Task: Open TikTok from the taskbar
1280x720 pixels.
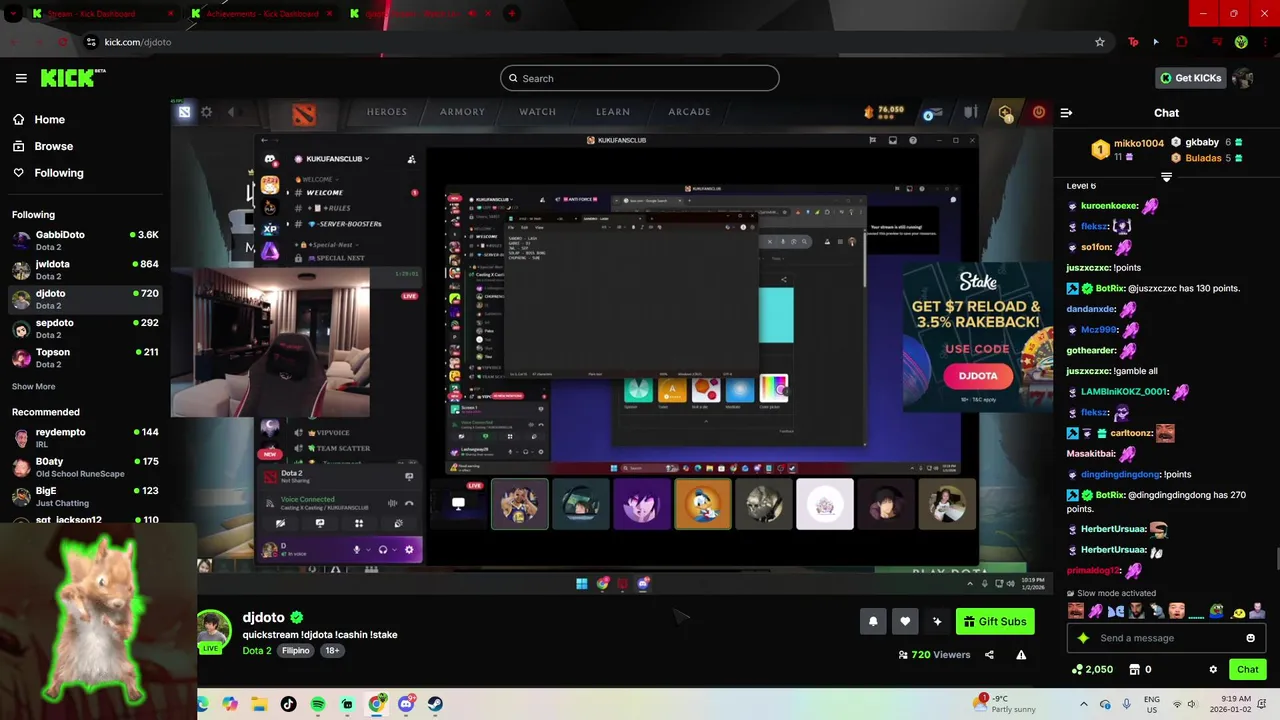Action: pyautogui.click(x=289, y=704)
